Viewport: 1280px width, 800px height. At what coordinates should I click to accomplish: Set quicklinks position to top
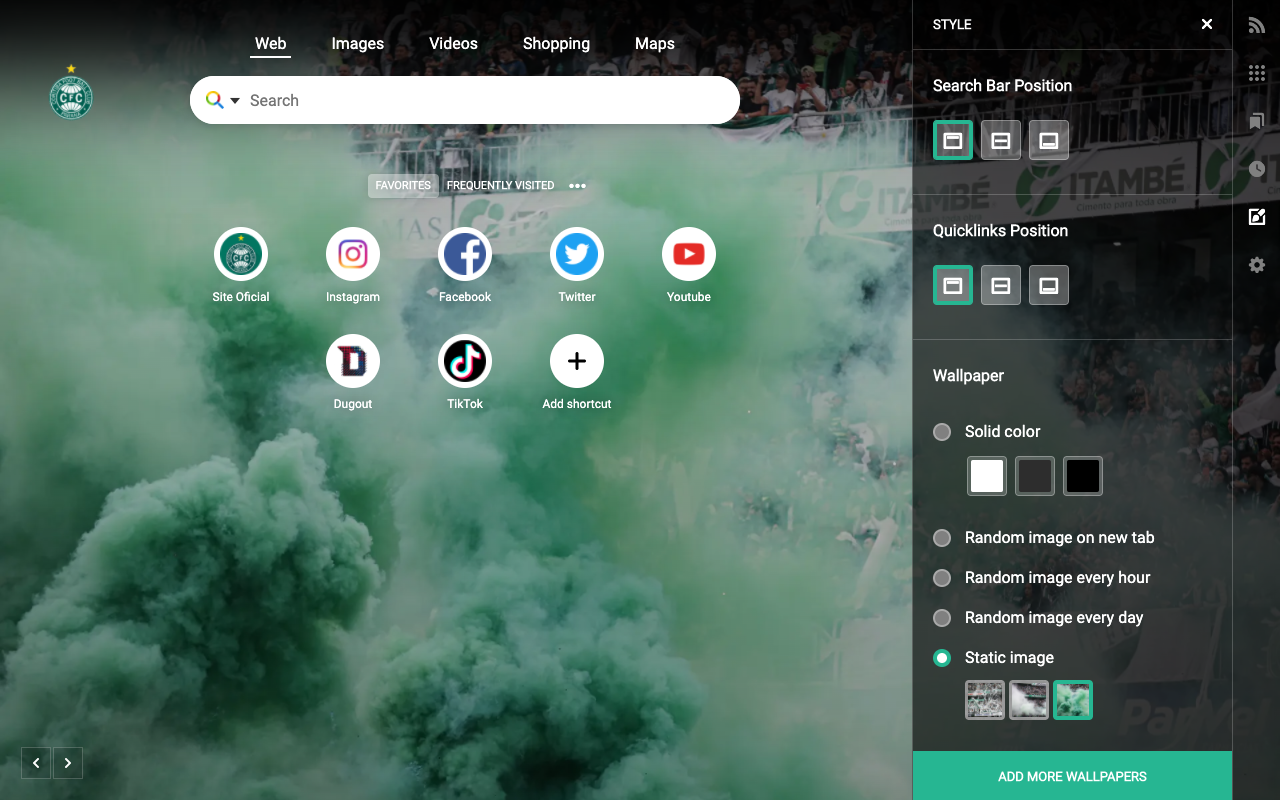[953, 286]
